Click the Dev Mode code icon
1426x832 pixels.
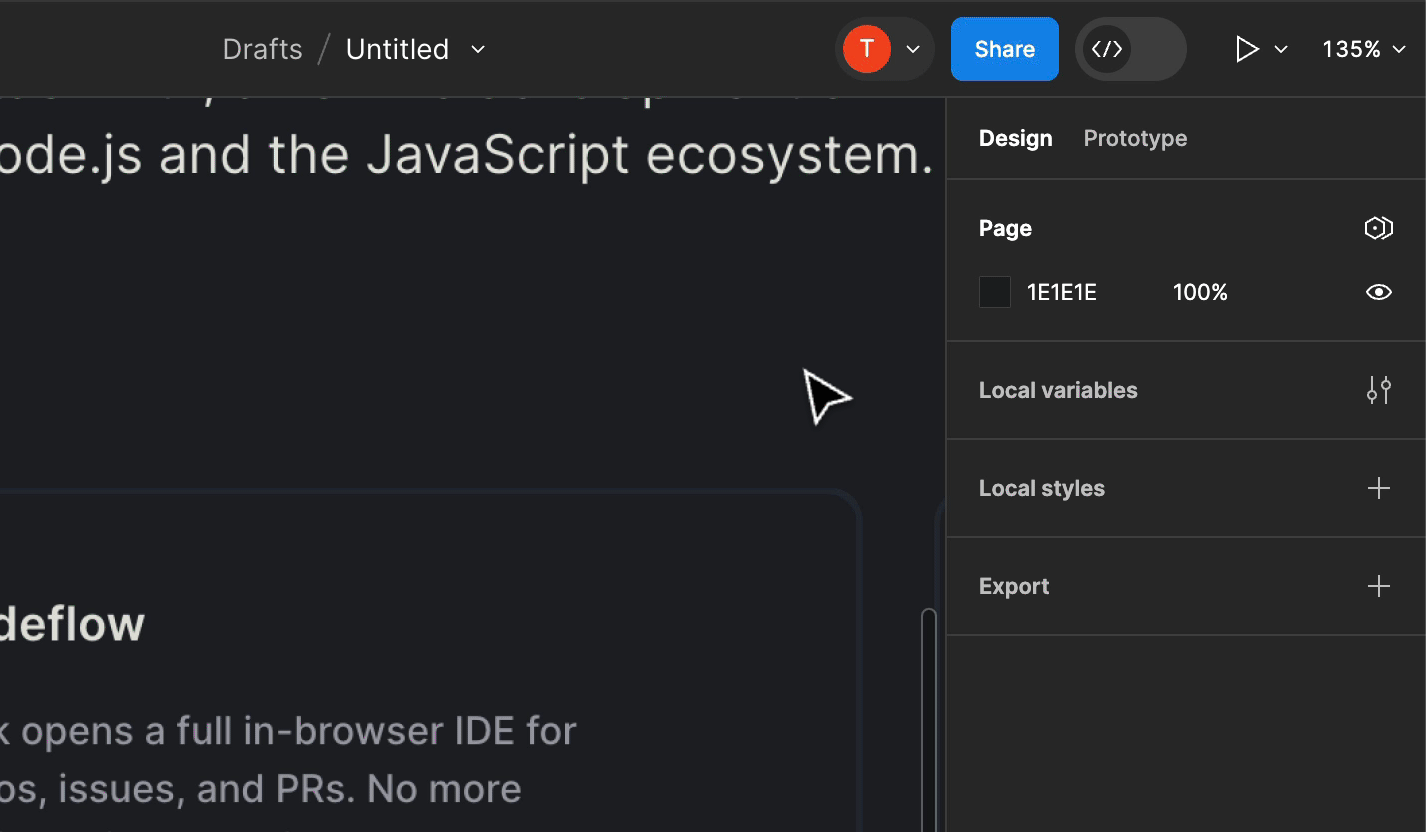point(1107,48)
